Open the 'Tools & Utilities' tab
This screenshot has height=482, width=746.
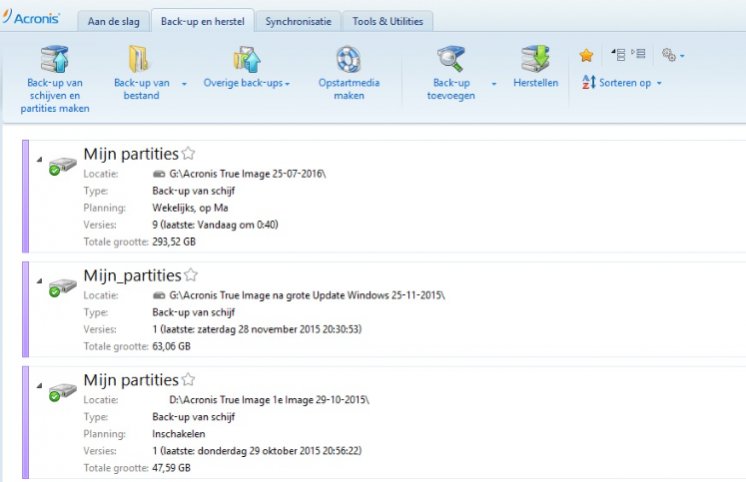click(387, 21)
